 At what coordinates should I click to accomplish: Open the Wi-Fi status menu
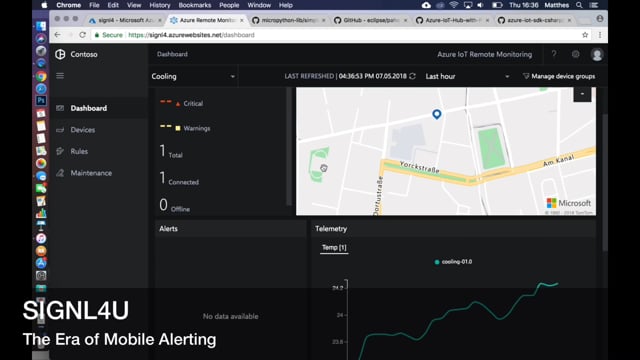click(x=453, y=5)
